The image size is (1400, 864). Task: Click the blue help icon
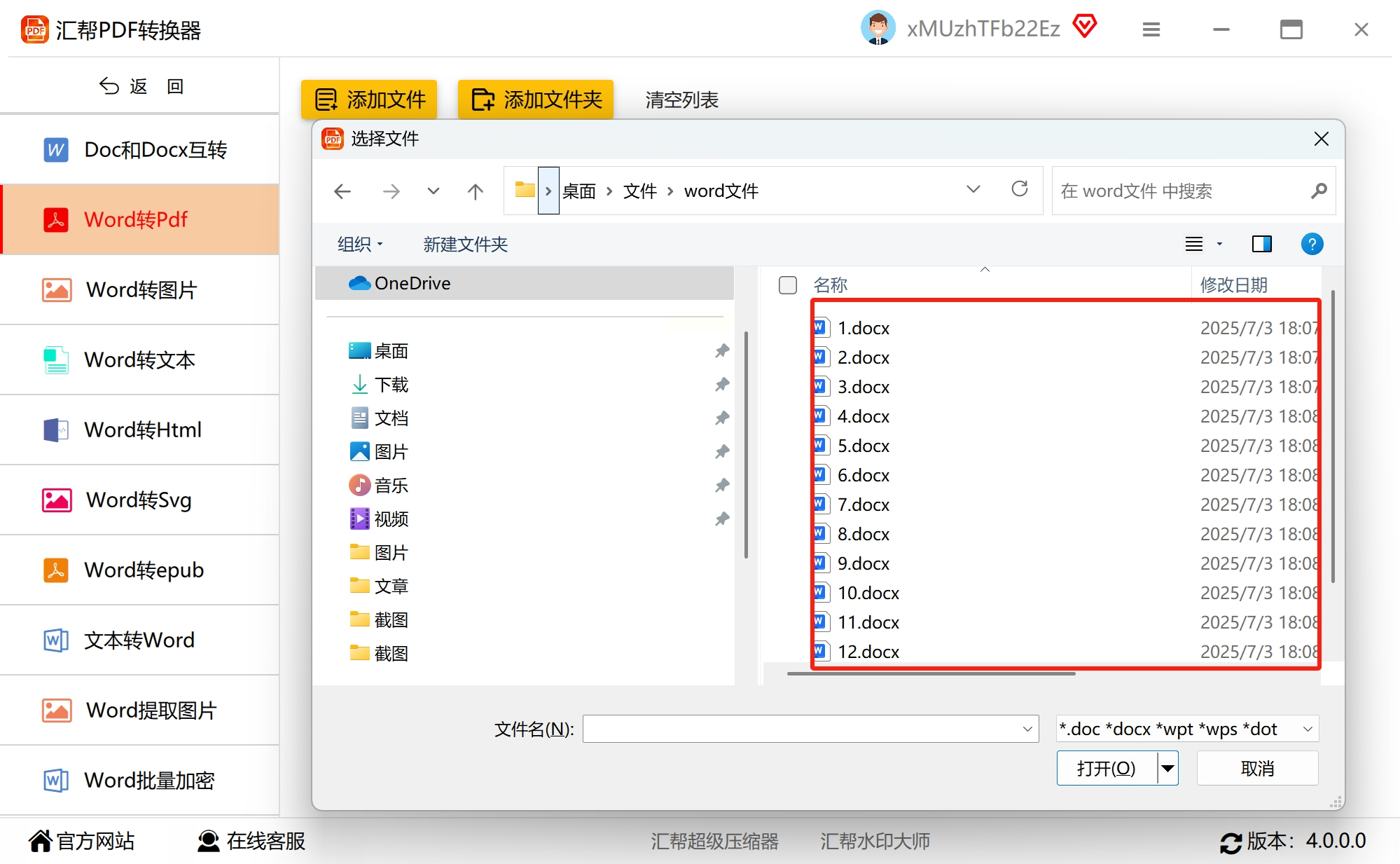click(1312, 244)
